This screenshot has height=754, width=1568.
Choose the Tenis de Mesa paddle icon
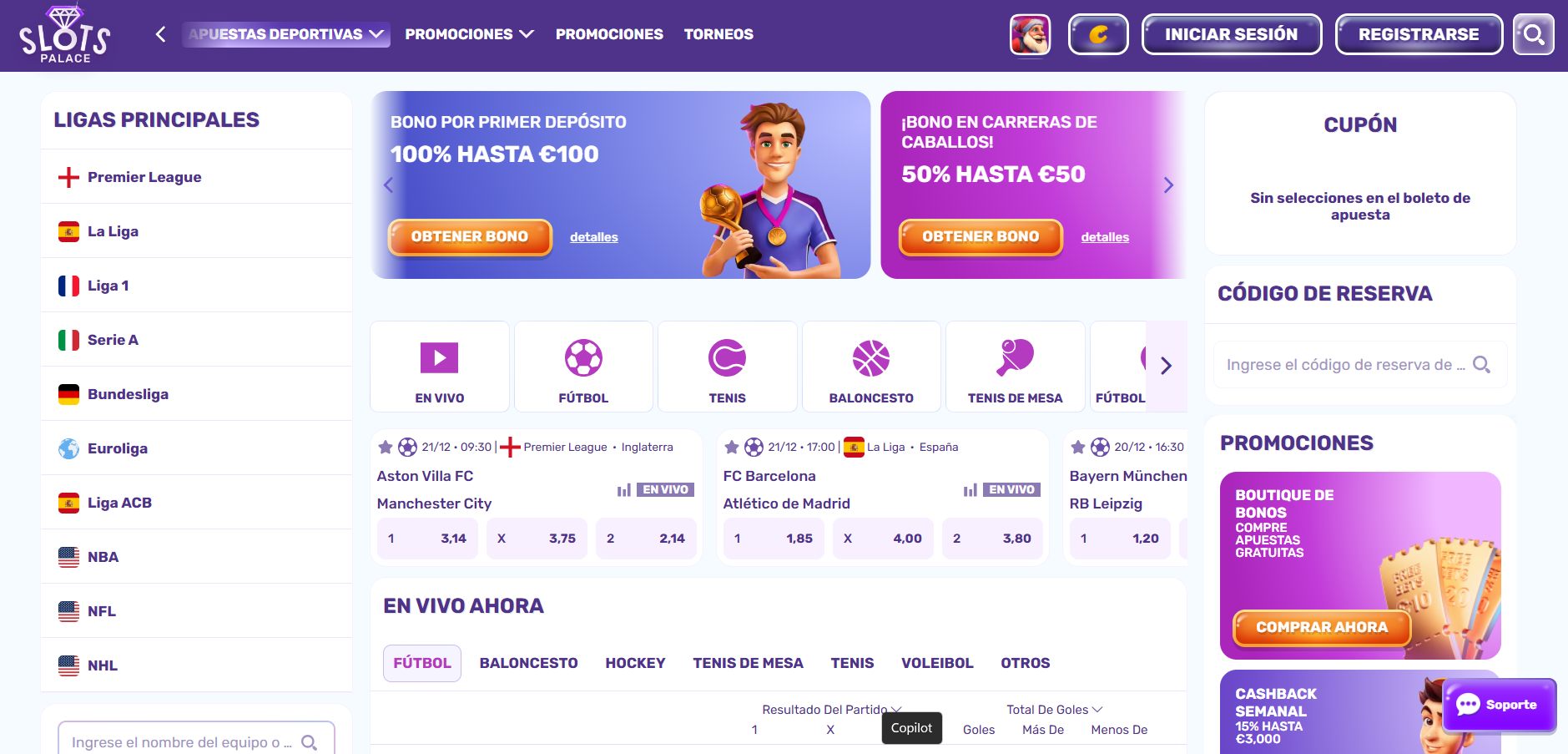[x=1015, y=357]
